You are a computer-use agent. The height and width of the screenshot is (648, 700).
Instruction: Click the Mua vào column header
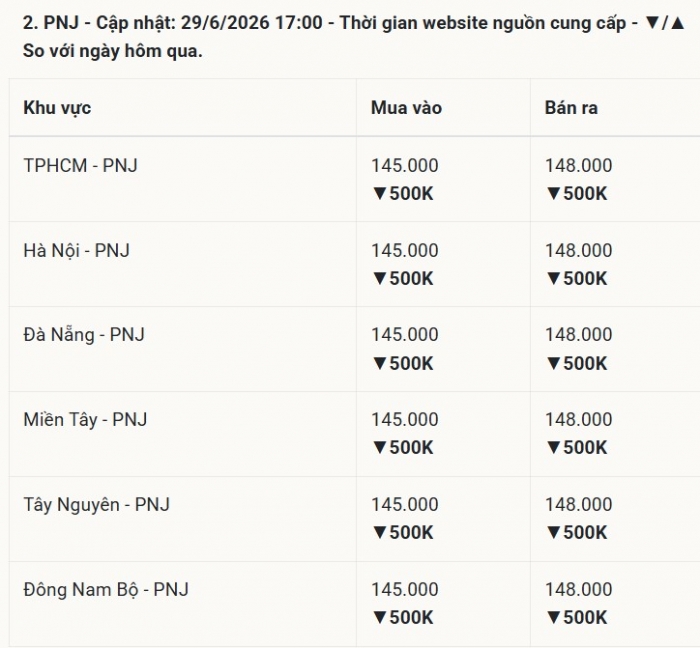(x=406, y=108)
